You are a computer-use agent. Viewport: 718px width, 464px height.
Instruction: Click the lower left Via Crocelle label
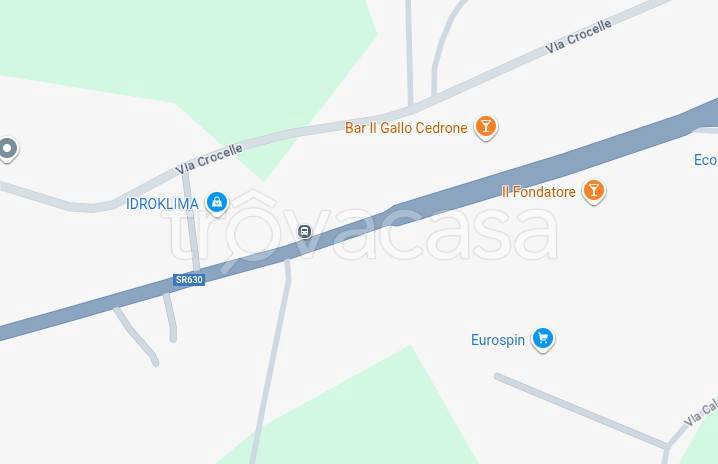click(209, 159)
